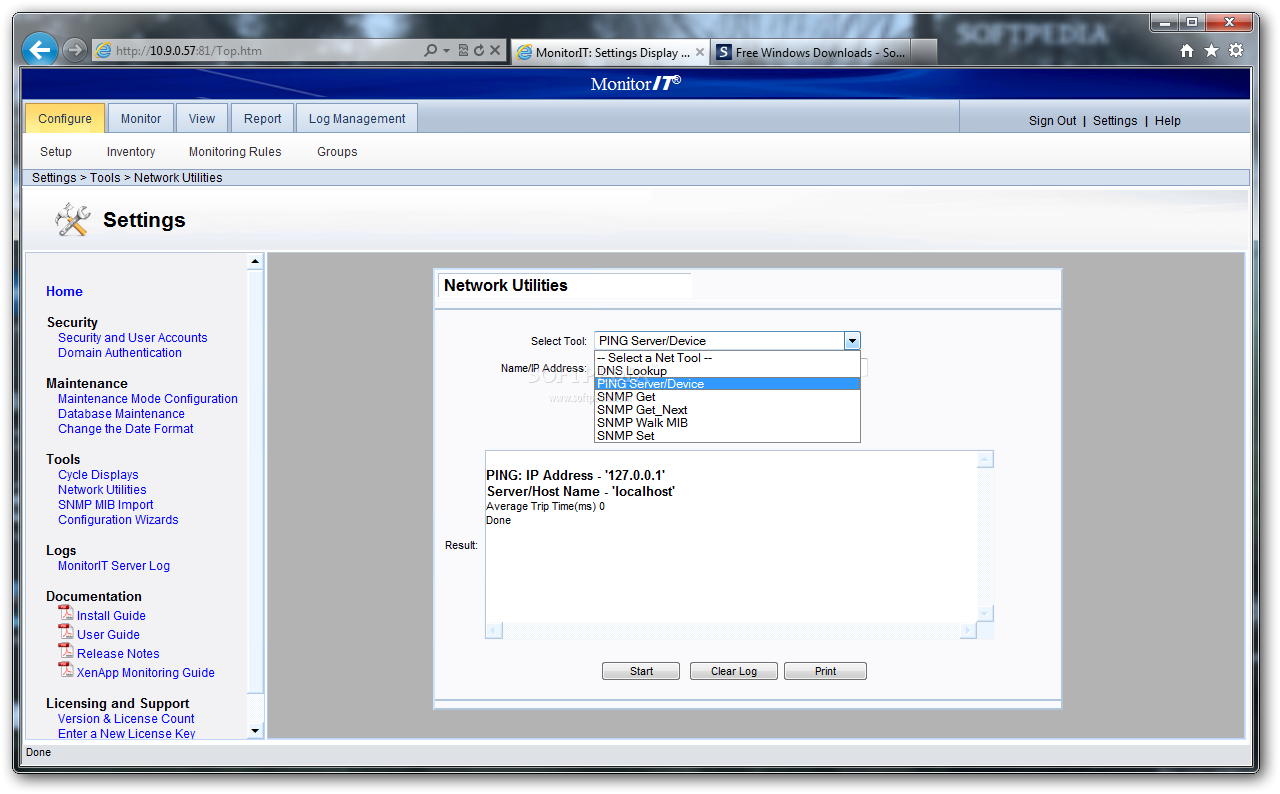Viewport: 1280px width, 794px height.
Task: Choose SNMP Get_Next from tool list
Action: [x=727, y=410]
